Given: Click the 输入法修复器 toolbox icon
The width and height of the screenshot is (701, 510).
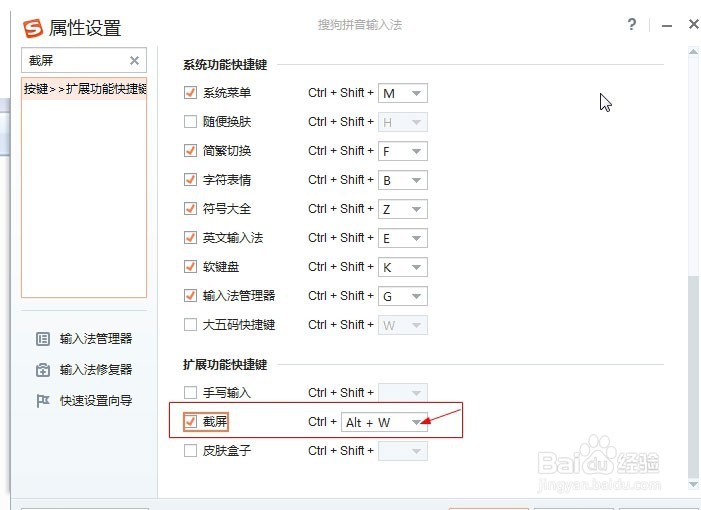Looking at the screenshot, I should (43, 370).
